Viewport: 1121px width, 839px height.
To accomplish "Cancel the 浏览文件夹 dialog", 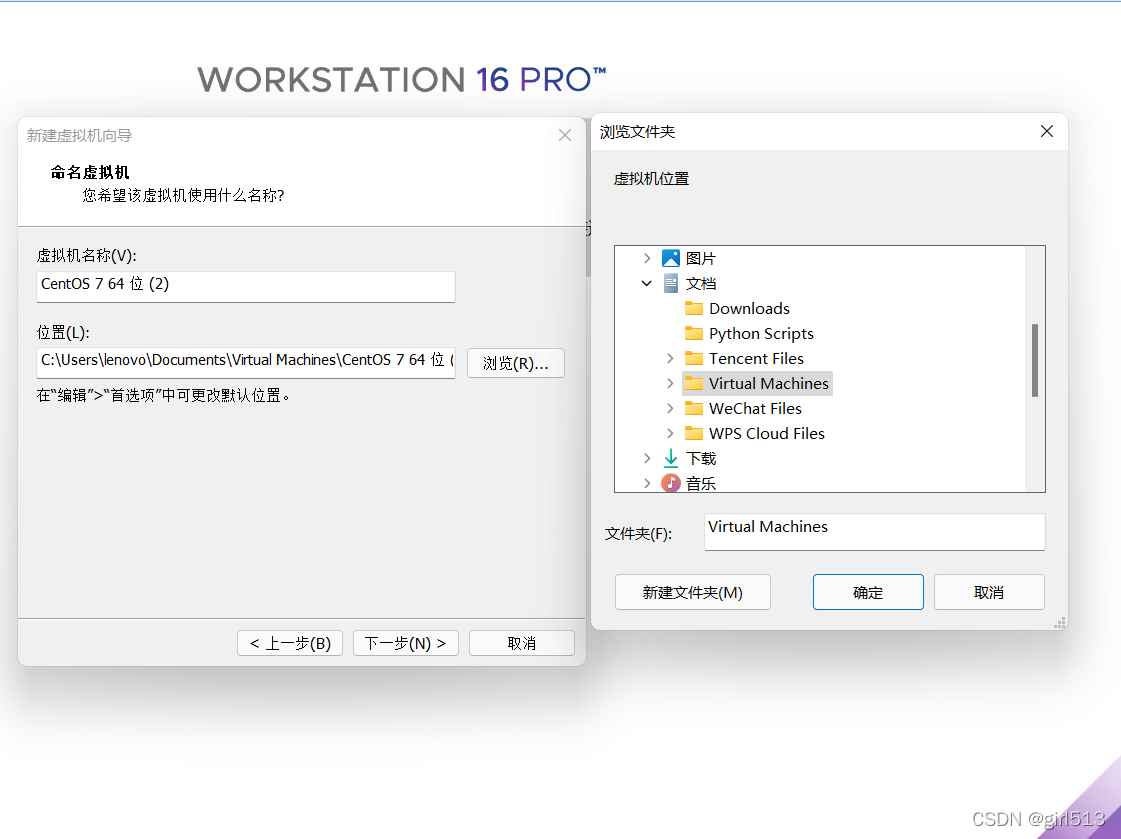I will pyautogui.click(x=989, y=592).
